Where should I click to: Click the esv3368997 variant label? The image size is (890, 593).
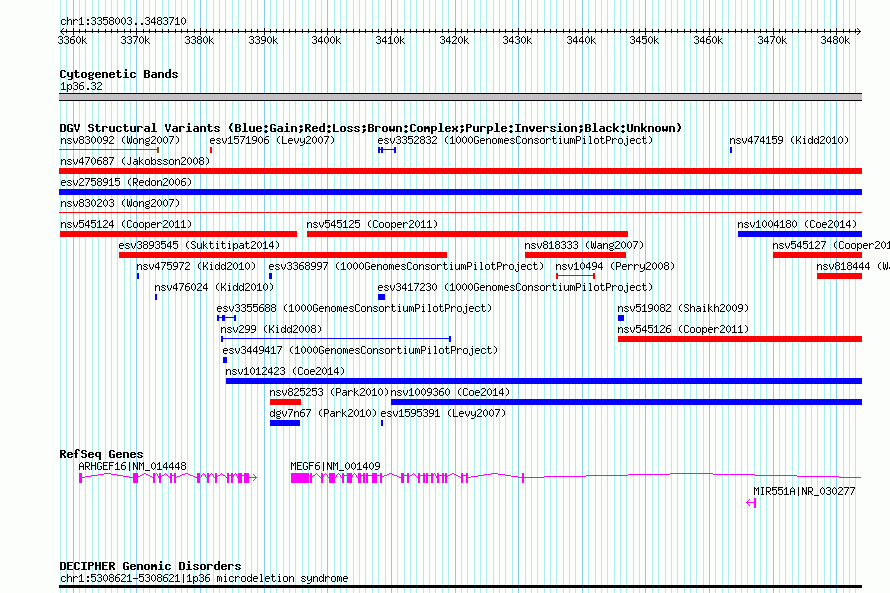(406, 266)
